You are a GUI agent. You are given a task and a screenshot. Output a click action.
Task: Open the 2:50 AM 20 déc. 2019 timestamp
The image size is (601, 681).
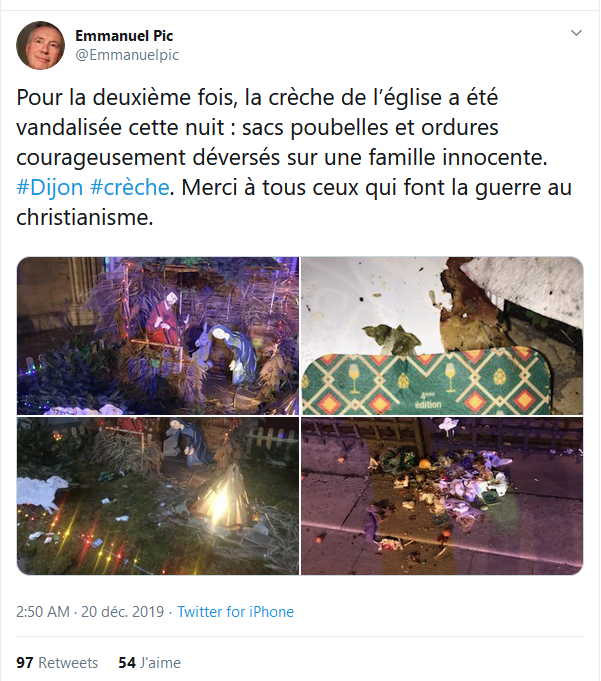click(90, 612)
